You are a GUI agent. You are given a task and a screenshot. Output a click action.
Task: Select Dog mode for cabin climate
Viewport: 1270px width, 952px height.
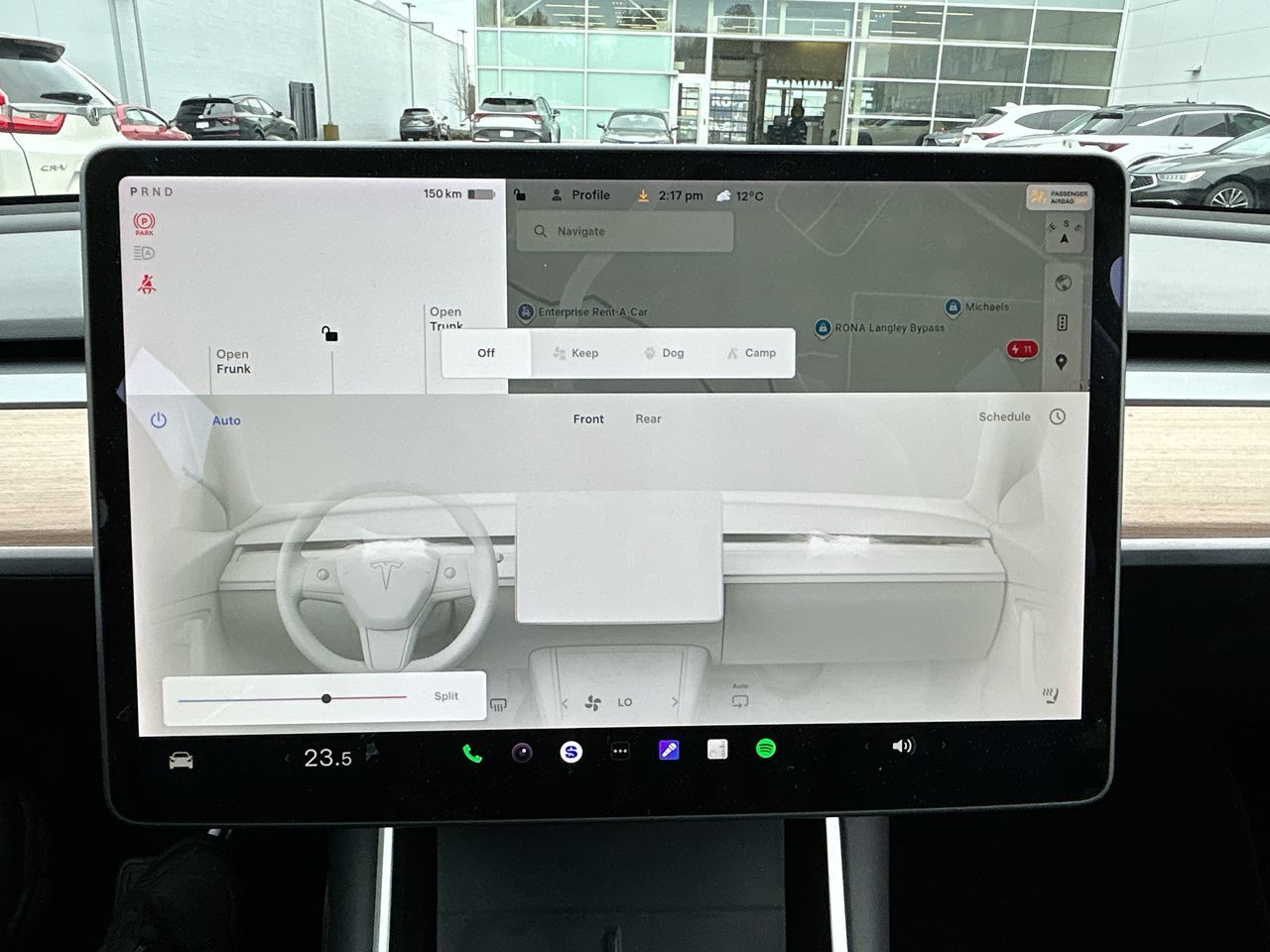coord(664,352)
